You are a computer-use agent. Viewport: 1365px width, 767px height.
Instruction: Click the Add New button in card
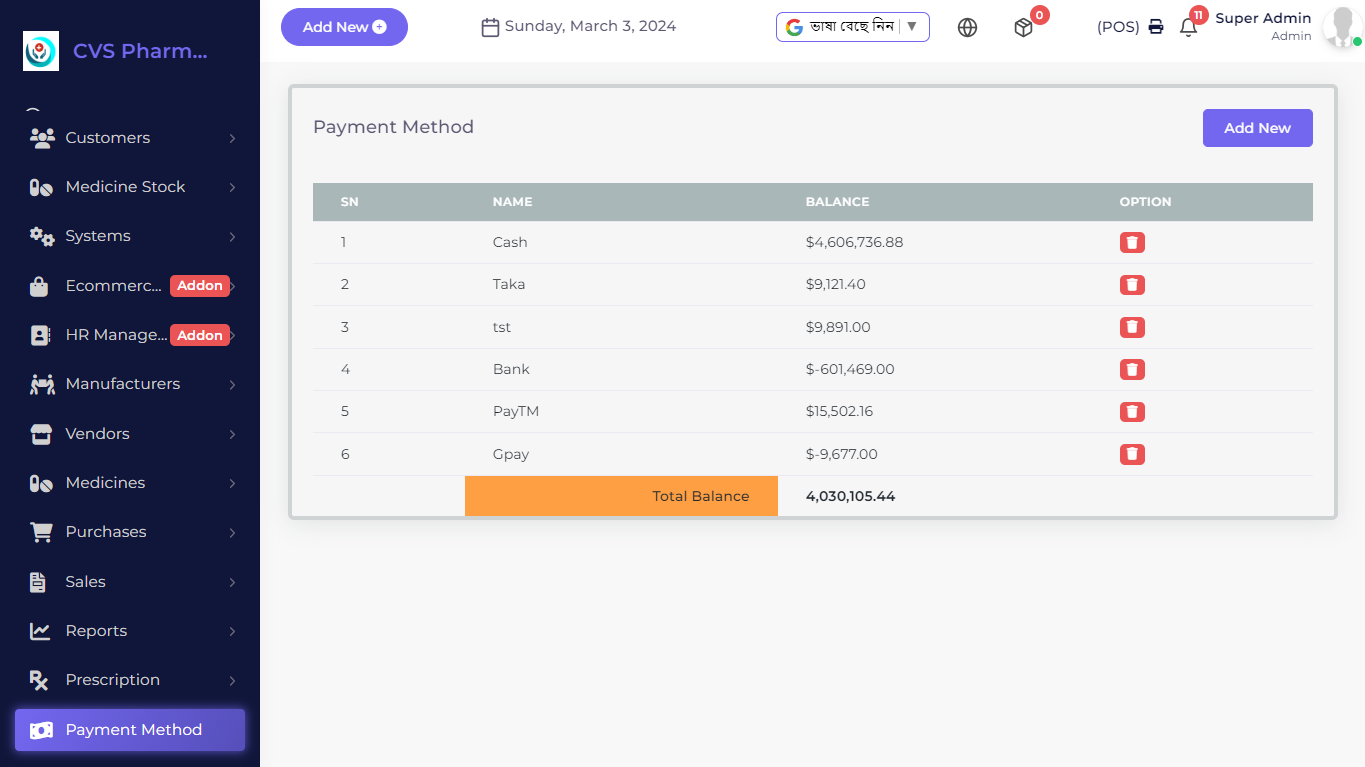click(x=1257, y=128)
